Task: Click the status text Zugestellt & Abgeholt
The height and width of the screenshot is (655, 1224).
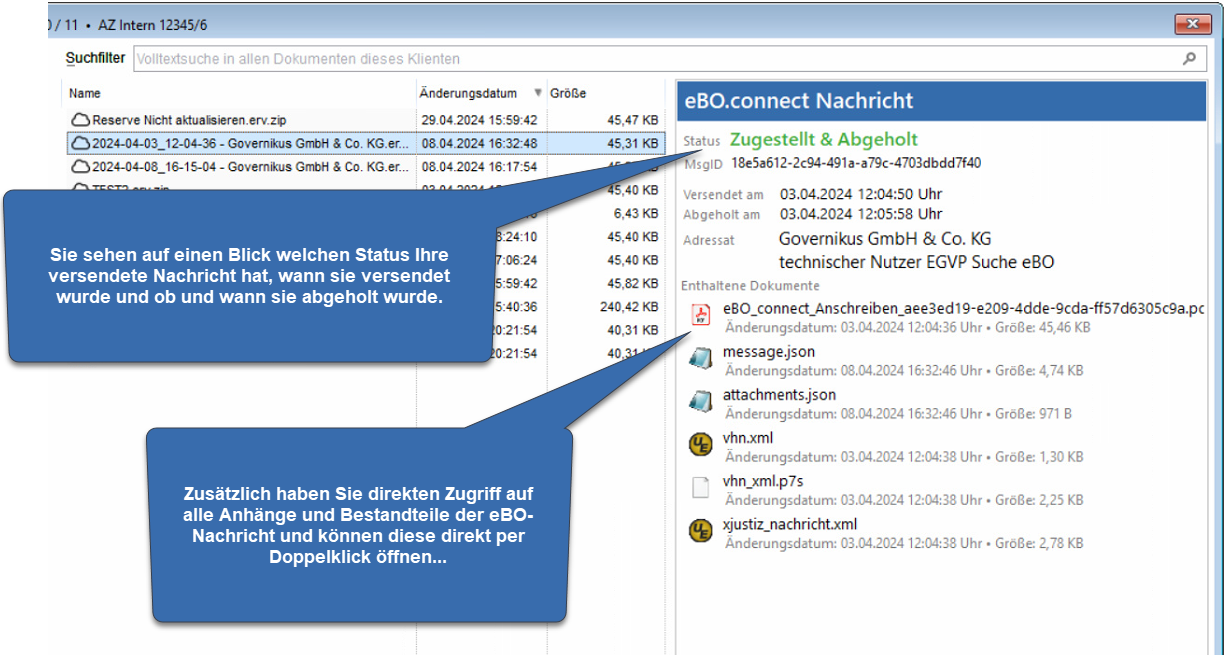Action: tap(824, 140)
